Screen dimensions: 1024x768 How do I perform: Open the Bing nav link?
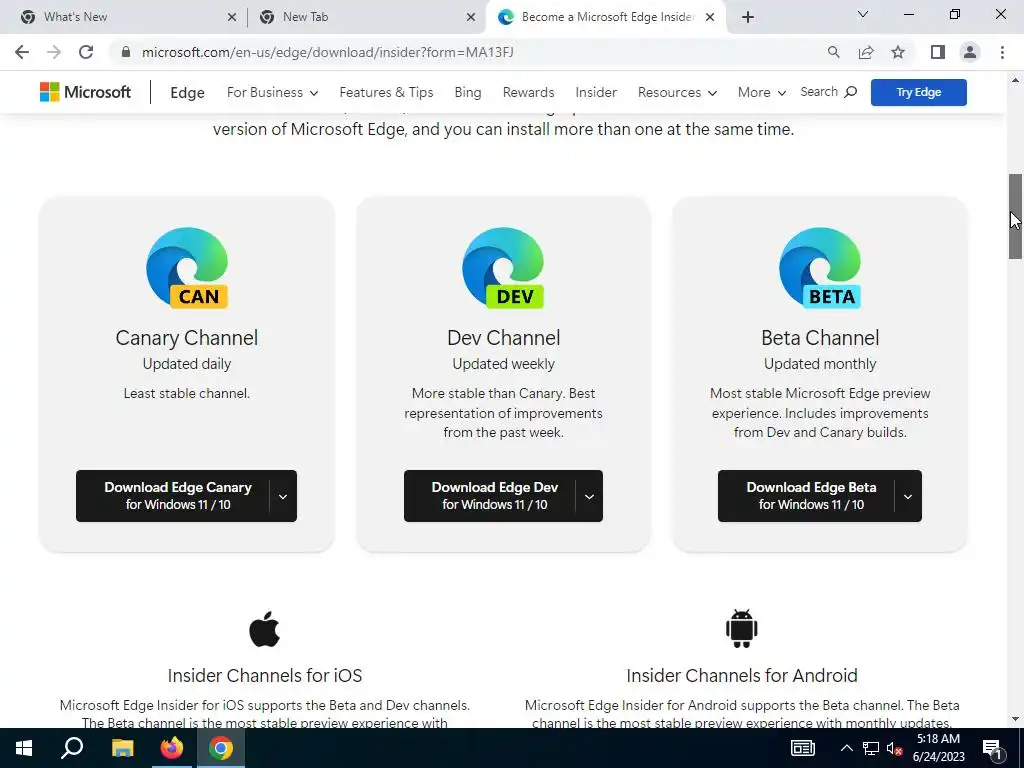468,92
